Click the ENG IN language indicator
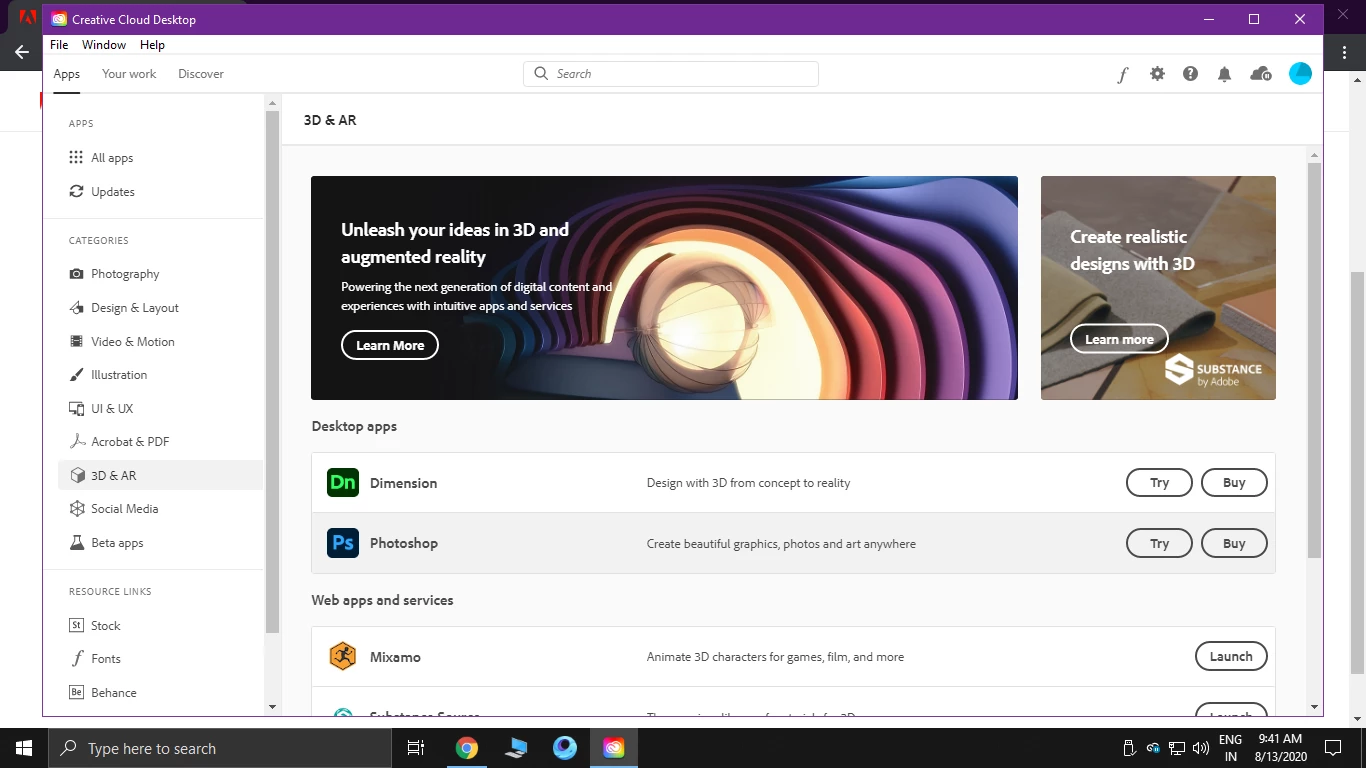The height and width of the screenshot is (768, 1366). coord(1231,748)
